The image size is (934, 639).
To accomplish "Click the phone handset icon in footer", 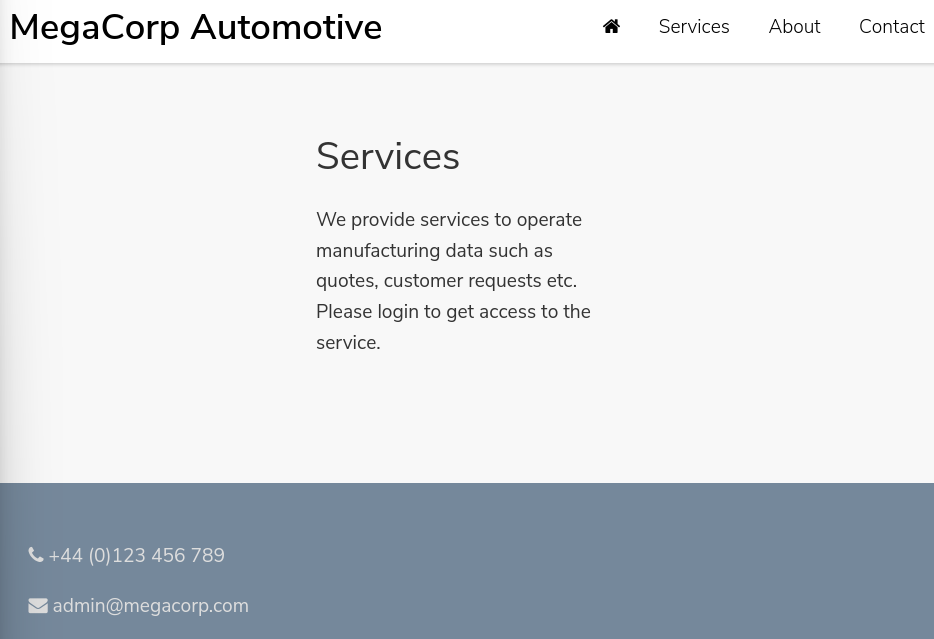I will (36, 555).
